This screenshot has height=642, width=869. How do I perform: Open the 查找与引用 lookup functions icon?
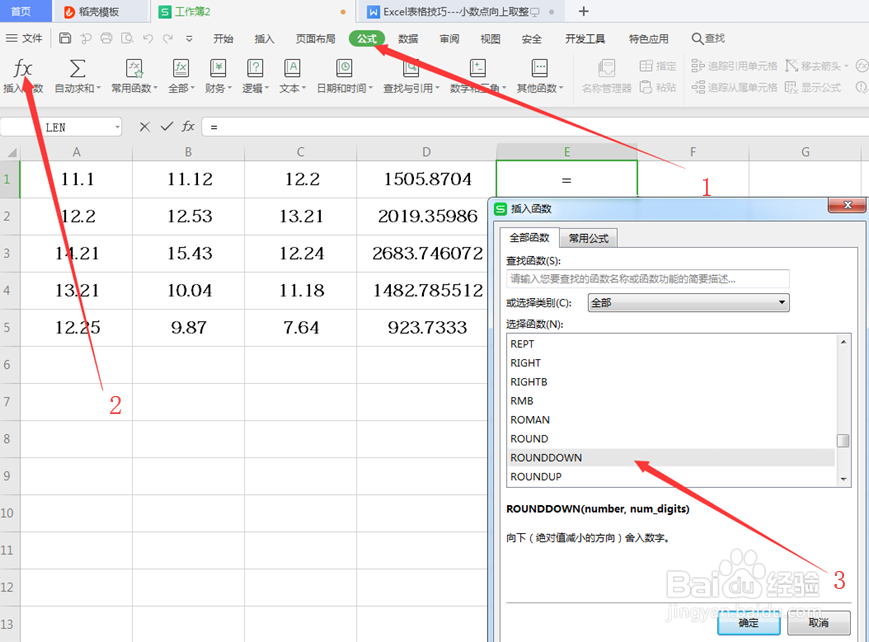tap(411, 69)
